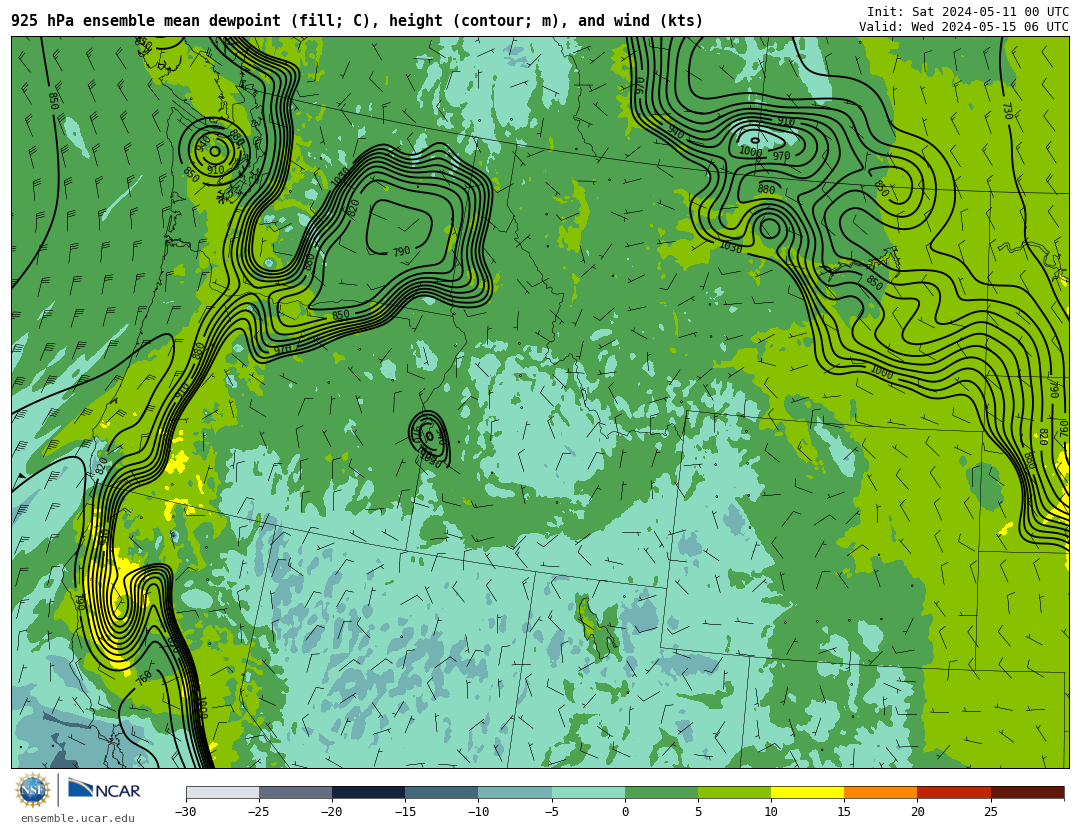The width and height of the screenshot is (1080, 831).
Task: Select the plot title '925 hPa ensemble mean dewpoint'
Action: [145, 21]
